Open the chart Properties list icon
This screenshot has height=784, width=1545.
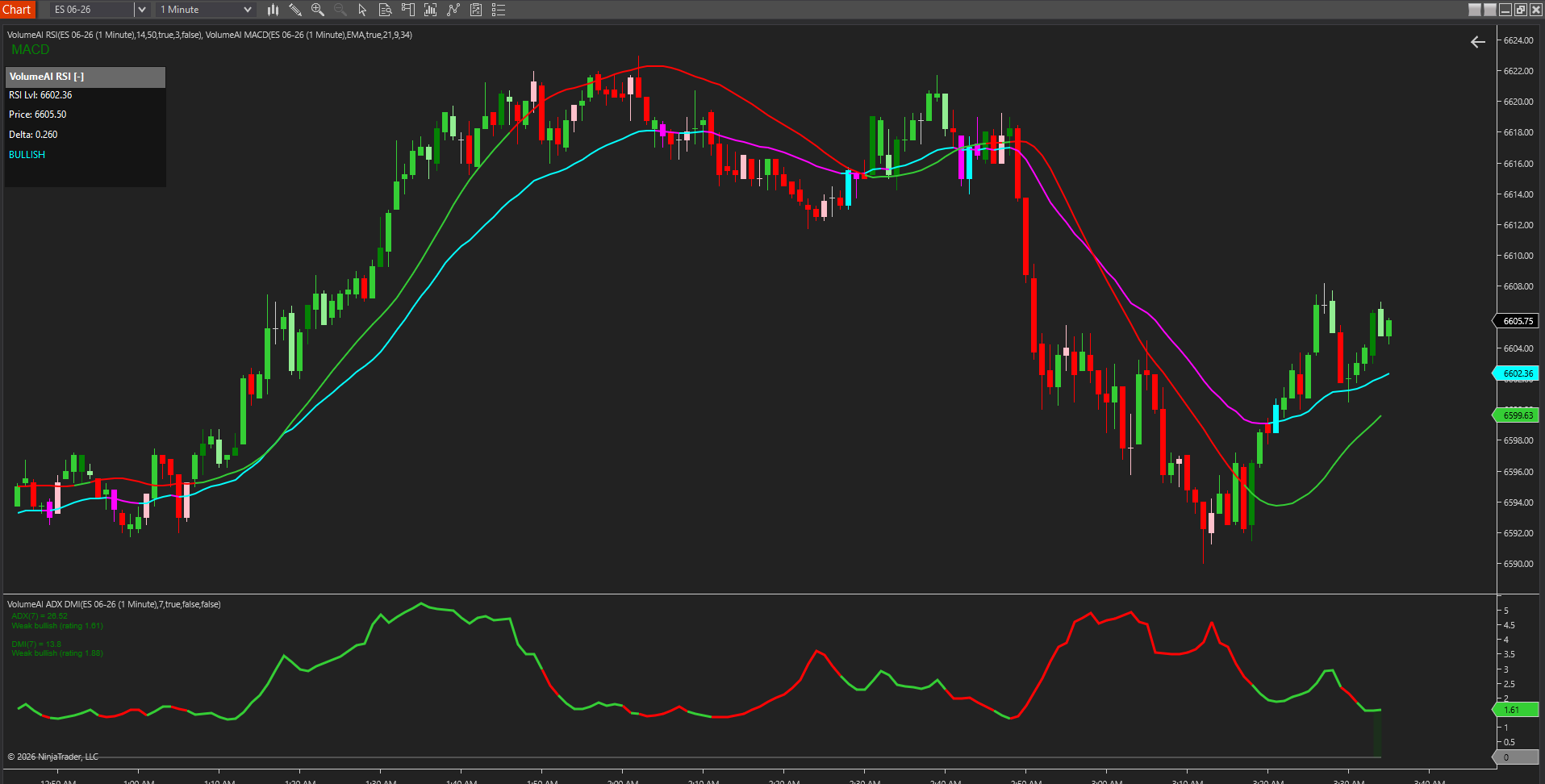499,10
